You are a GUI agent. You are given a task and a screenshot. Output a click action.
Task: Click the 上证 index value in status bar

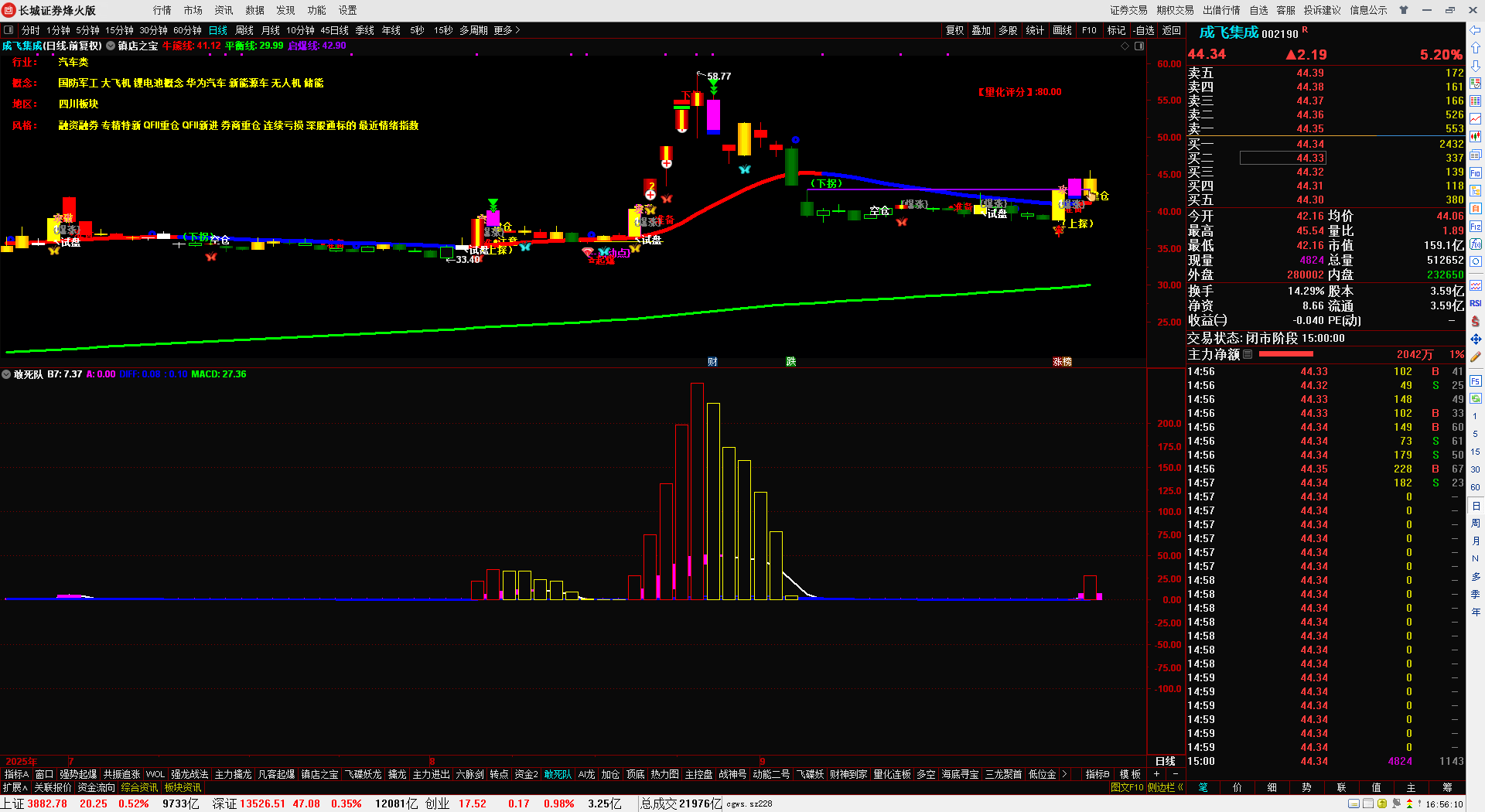pos(48,803)
